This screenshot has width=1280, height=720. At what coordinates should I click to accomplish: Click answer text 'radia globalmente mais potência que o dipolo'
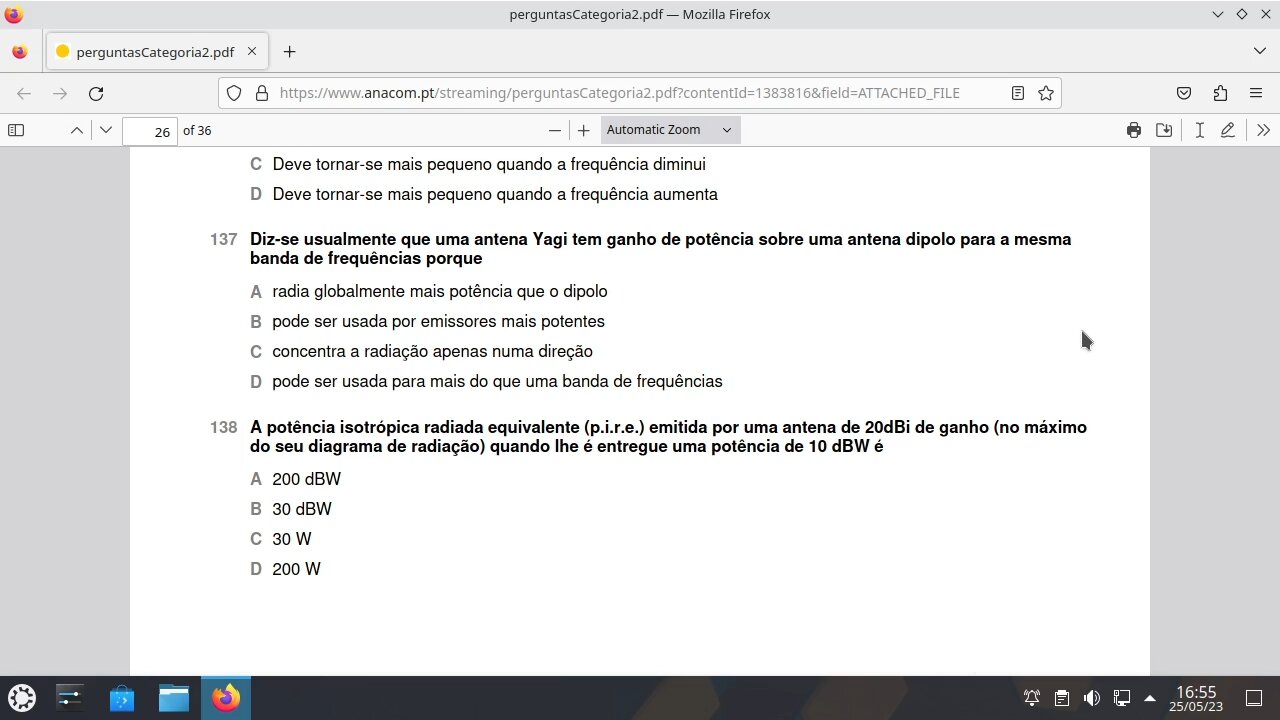pyautogui.click(x=440, y=291)
